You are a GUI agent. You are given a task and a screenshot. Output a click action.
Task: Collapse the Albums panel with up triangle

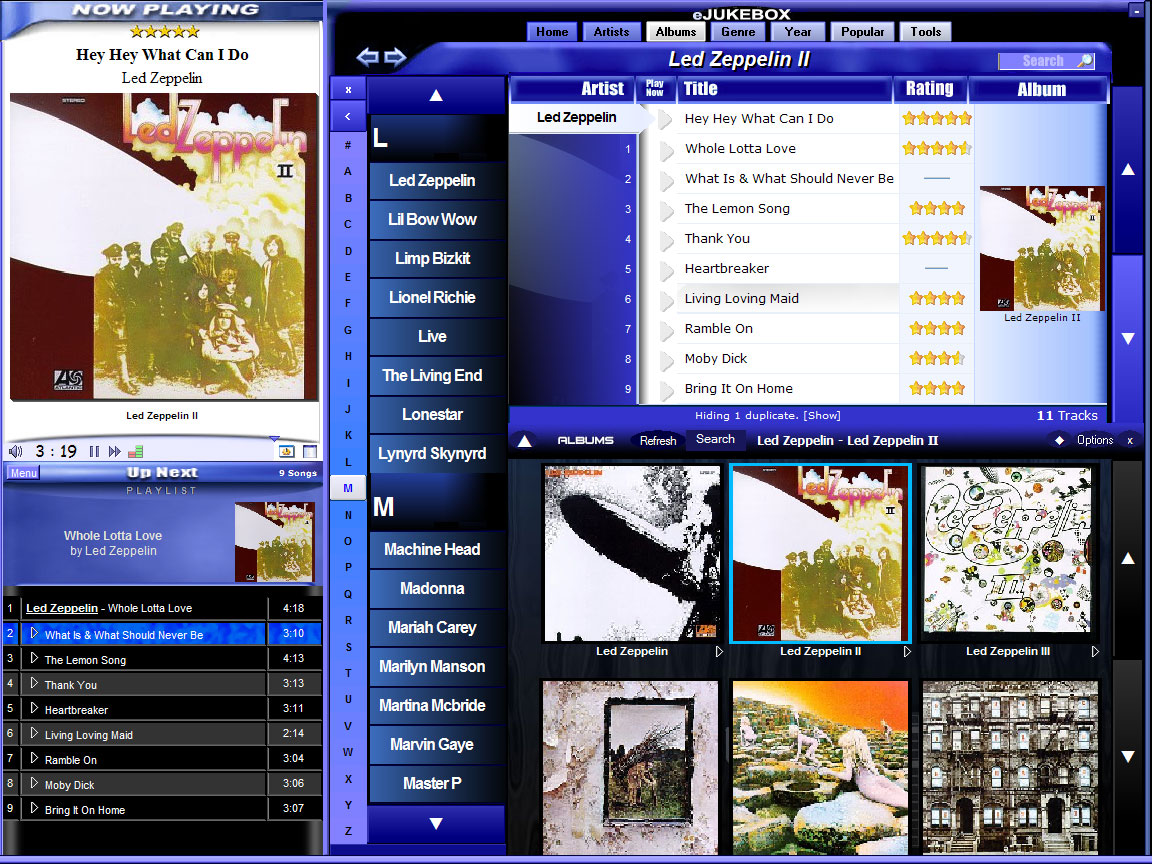pos(525,441)
